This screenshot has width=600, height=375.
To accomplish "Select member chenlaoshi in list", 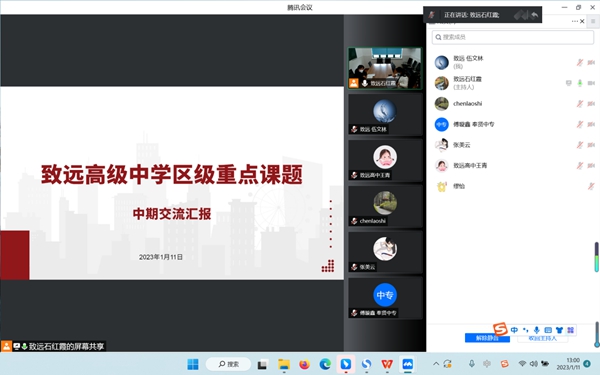I will pos(513,103).
